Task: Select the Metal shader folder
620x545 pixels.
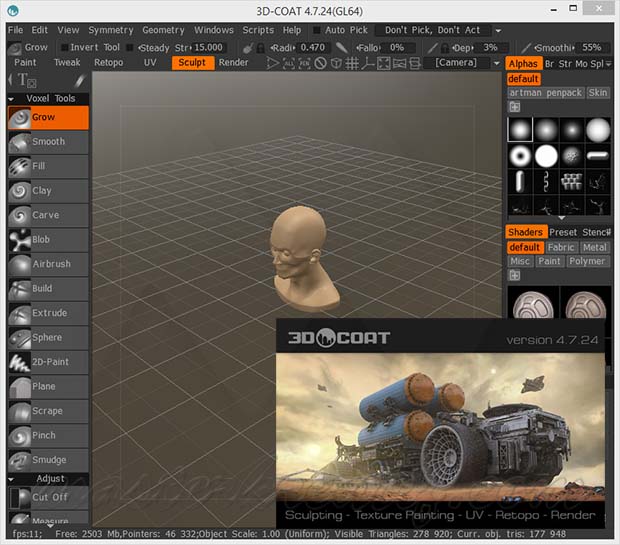Action: pyautogui.click(x=594, y=248)
